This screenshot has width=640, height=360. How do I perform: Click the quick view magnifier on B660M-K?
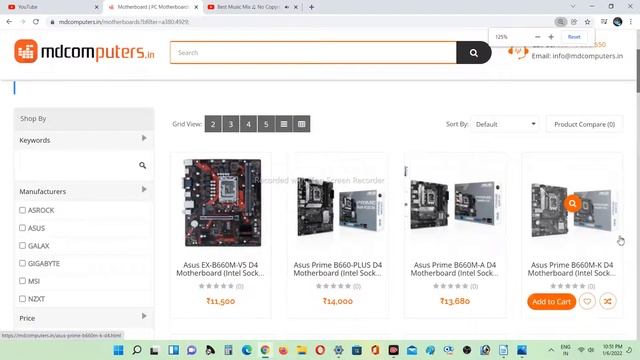point(573,203)
